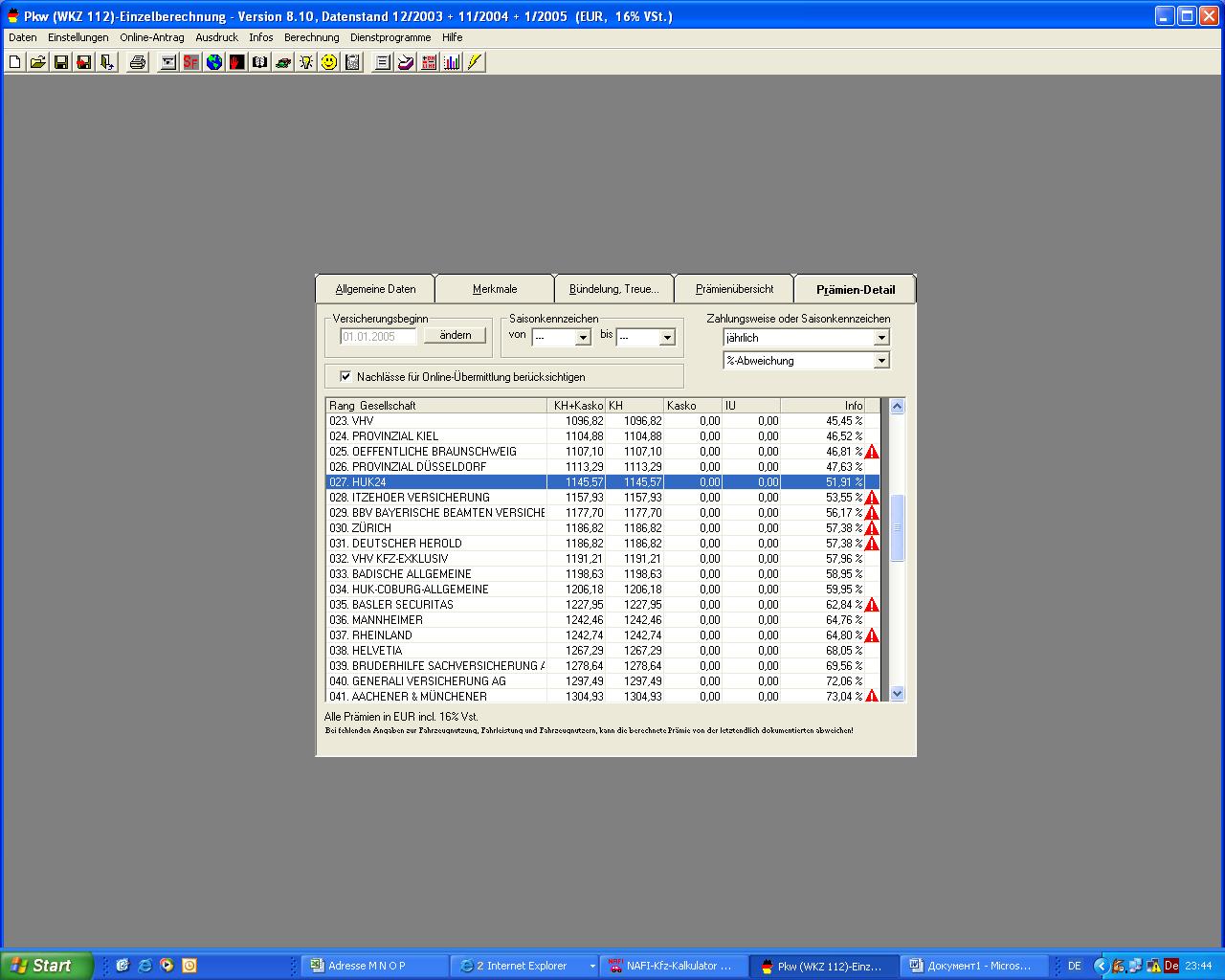Open the Online-Antrag menu
Viewport: 1225px width, 980px height.
click(x=152, y=37)
